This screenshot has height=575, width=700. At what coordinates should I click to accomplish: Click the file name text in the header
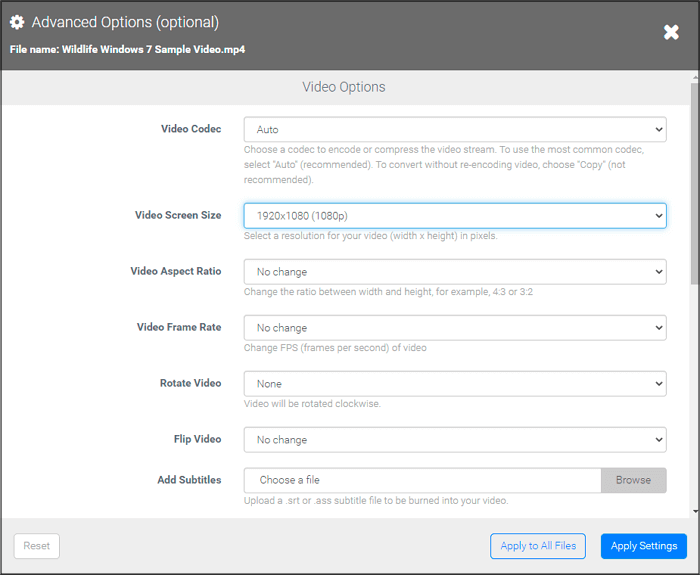click(127, 49)
